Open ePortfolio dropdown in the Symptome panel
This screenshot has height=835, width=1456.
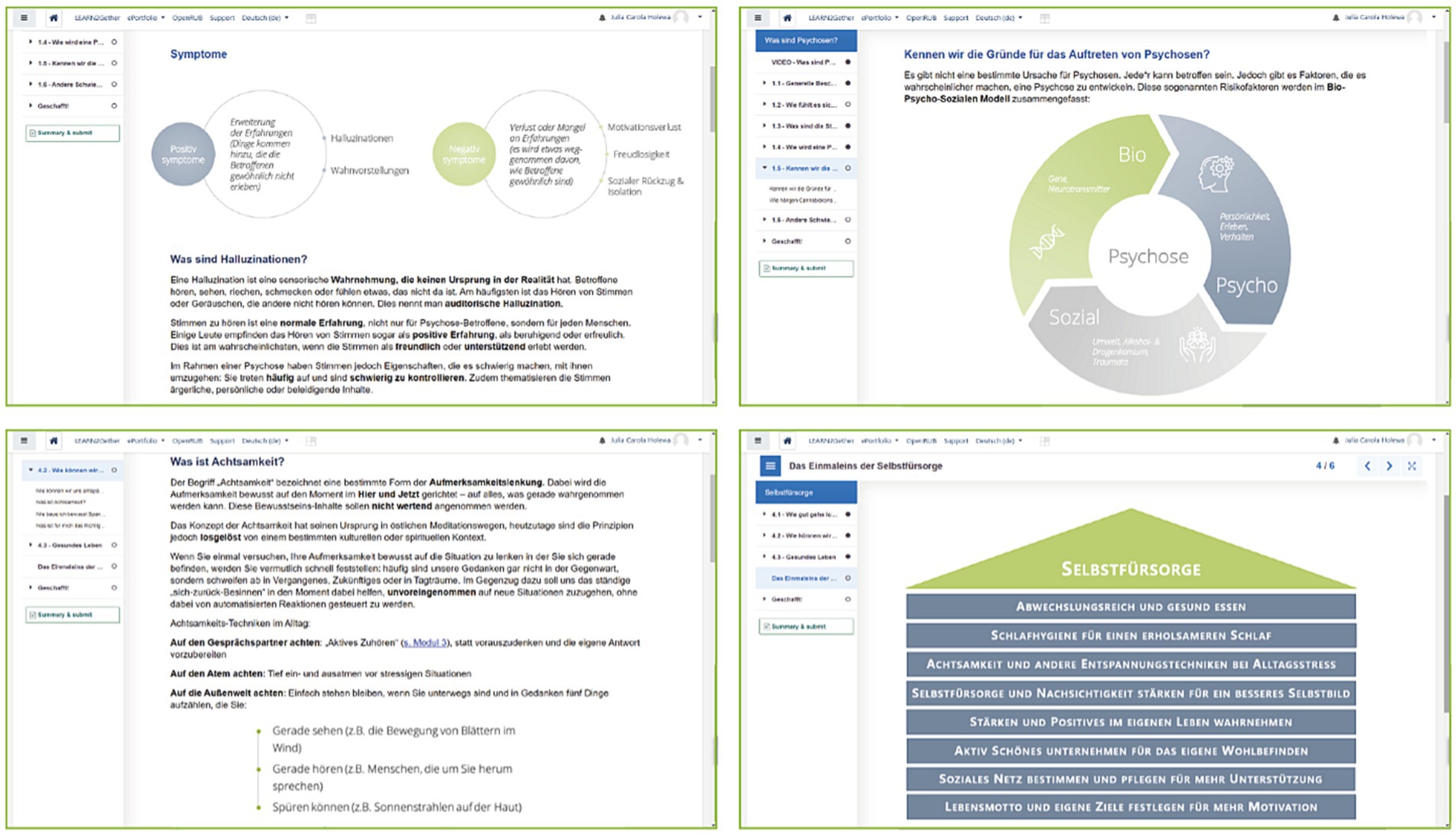click(145, 18)
